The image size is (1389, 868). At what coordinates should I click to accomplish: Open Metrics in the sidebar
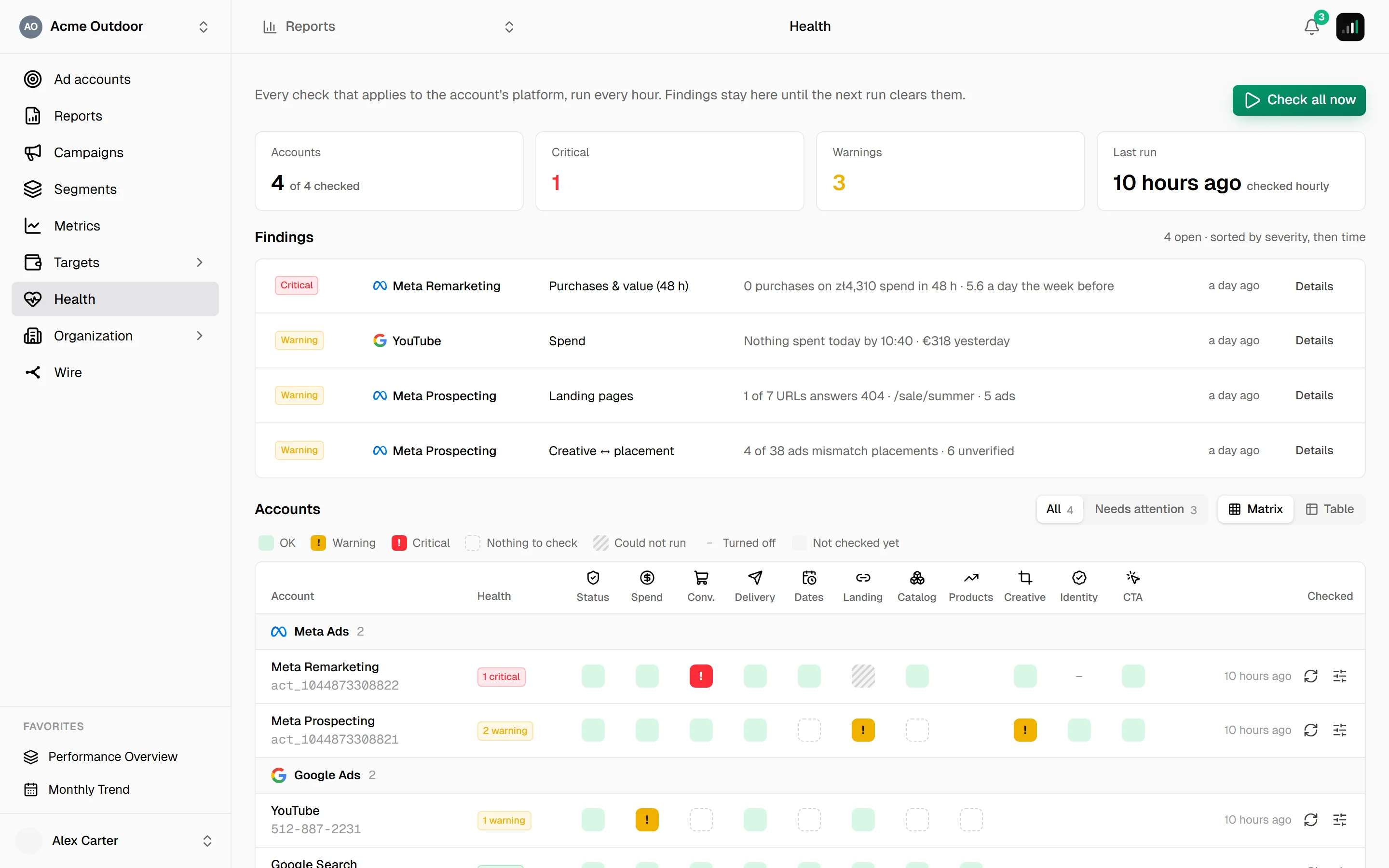point(115,226)
